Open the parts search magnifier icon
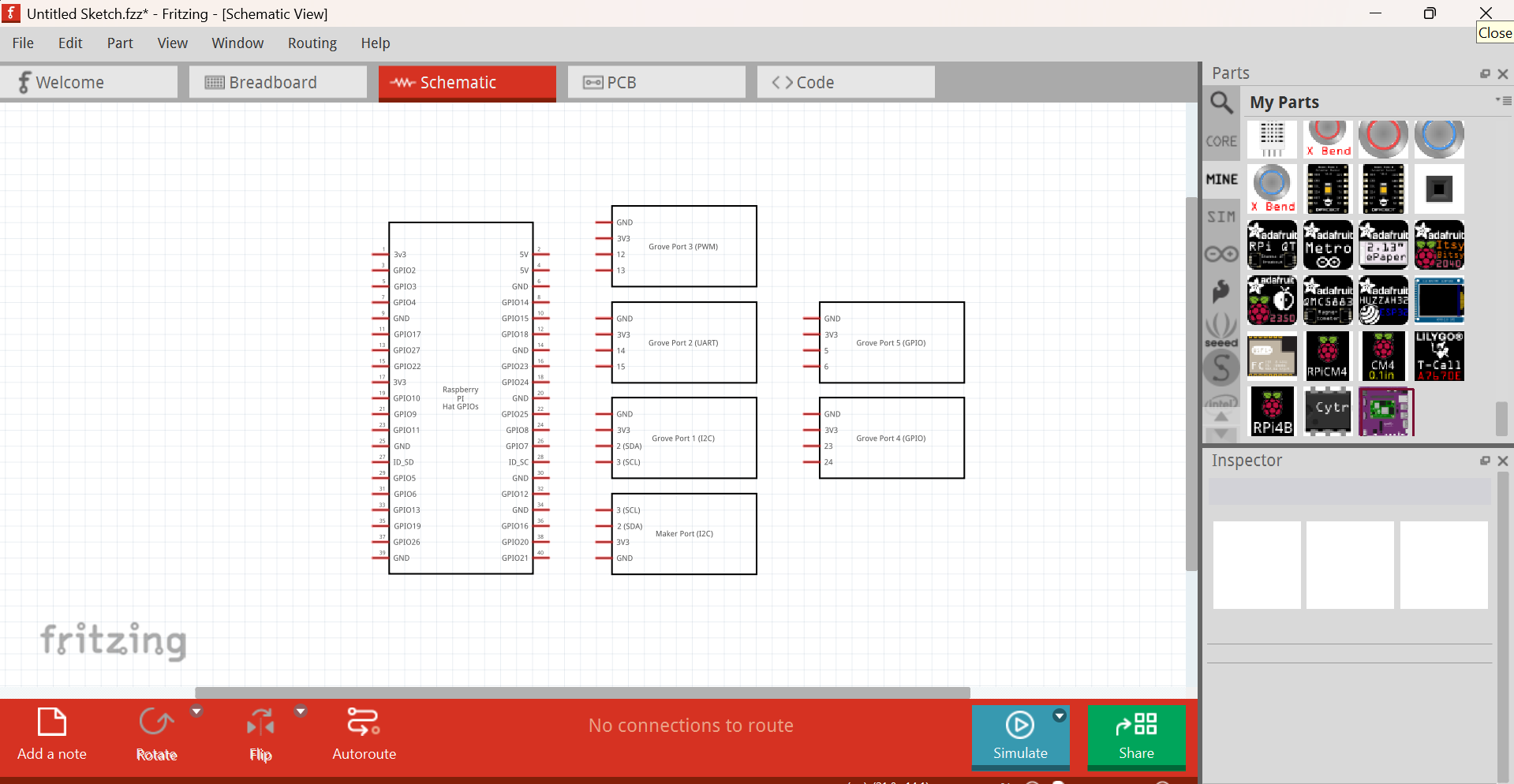 click(x=1221, y=103)
